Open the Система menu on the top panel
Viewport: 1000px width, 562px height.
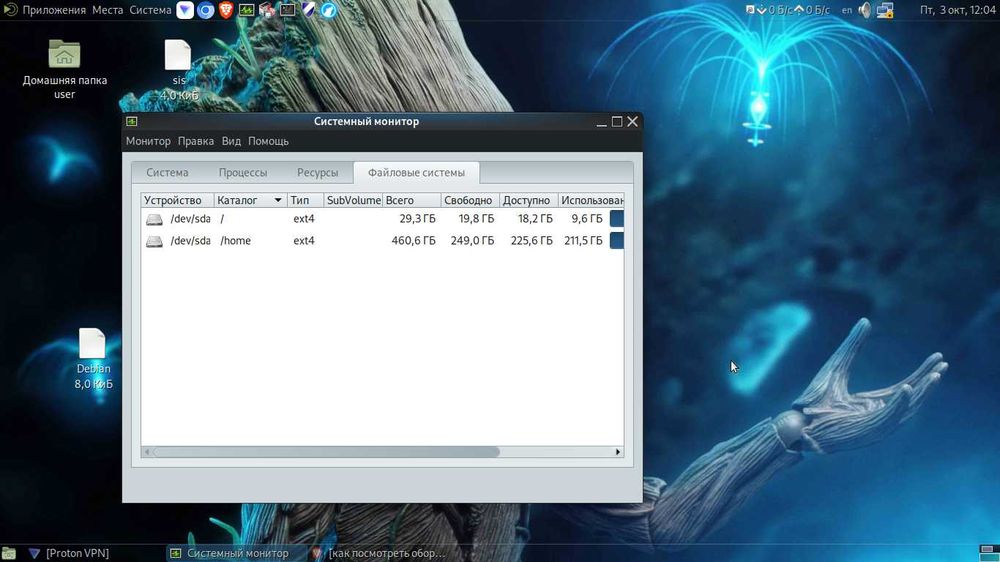tap(151, 10)
